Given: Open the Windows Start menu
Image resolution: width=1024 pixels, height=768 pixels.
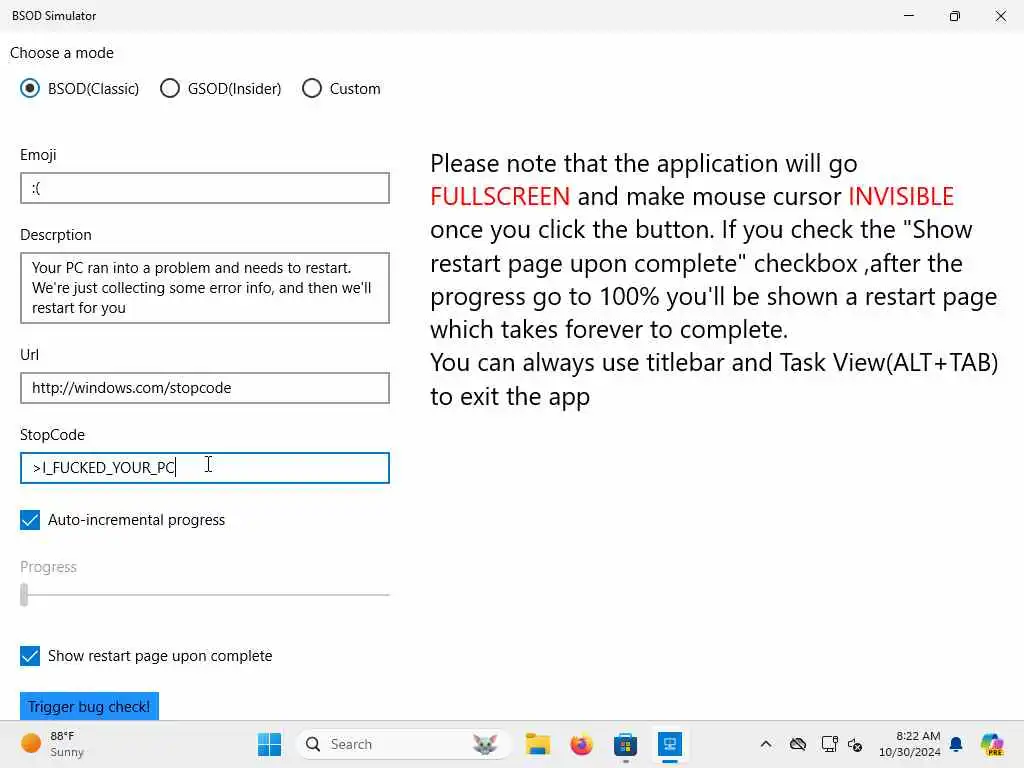Looking at the screenshot, I should pyautogui.click(x=269, y=744).
